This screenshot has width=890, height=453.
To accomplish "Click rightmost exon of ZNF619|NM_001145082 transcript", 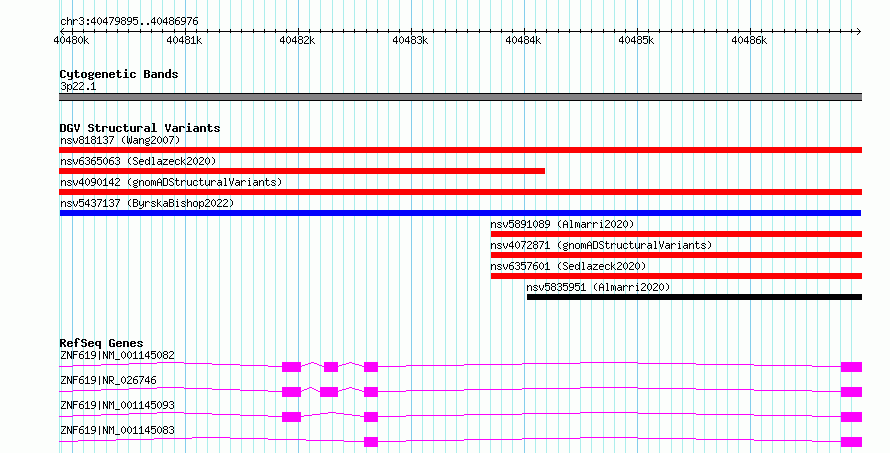I will pos(851,367).
